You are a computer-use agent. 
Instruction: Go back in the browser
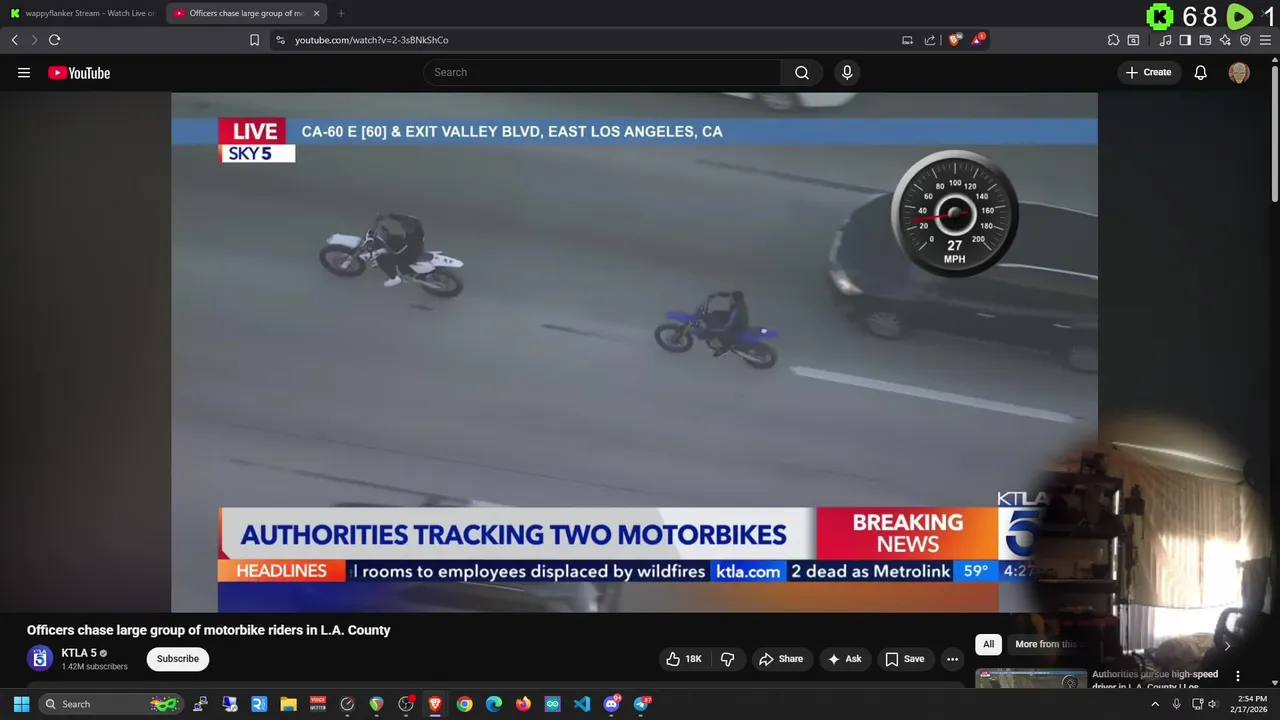coord(14,40)
